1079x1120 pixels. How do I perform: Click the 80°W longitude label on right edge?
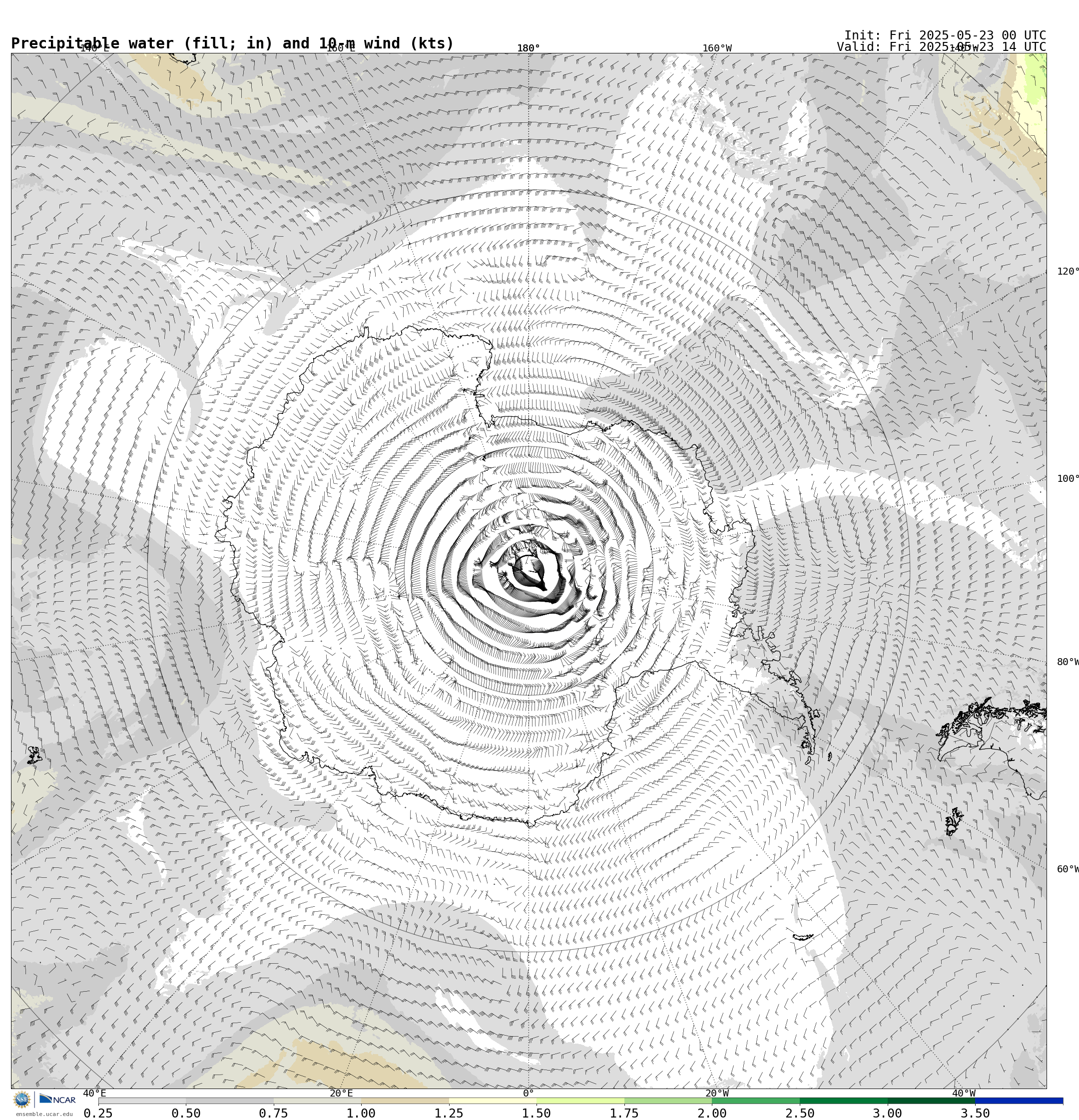1068,662
